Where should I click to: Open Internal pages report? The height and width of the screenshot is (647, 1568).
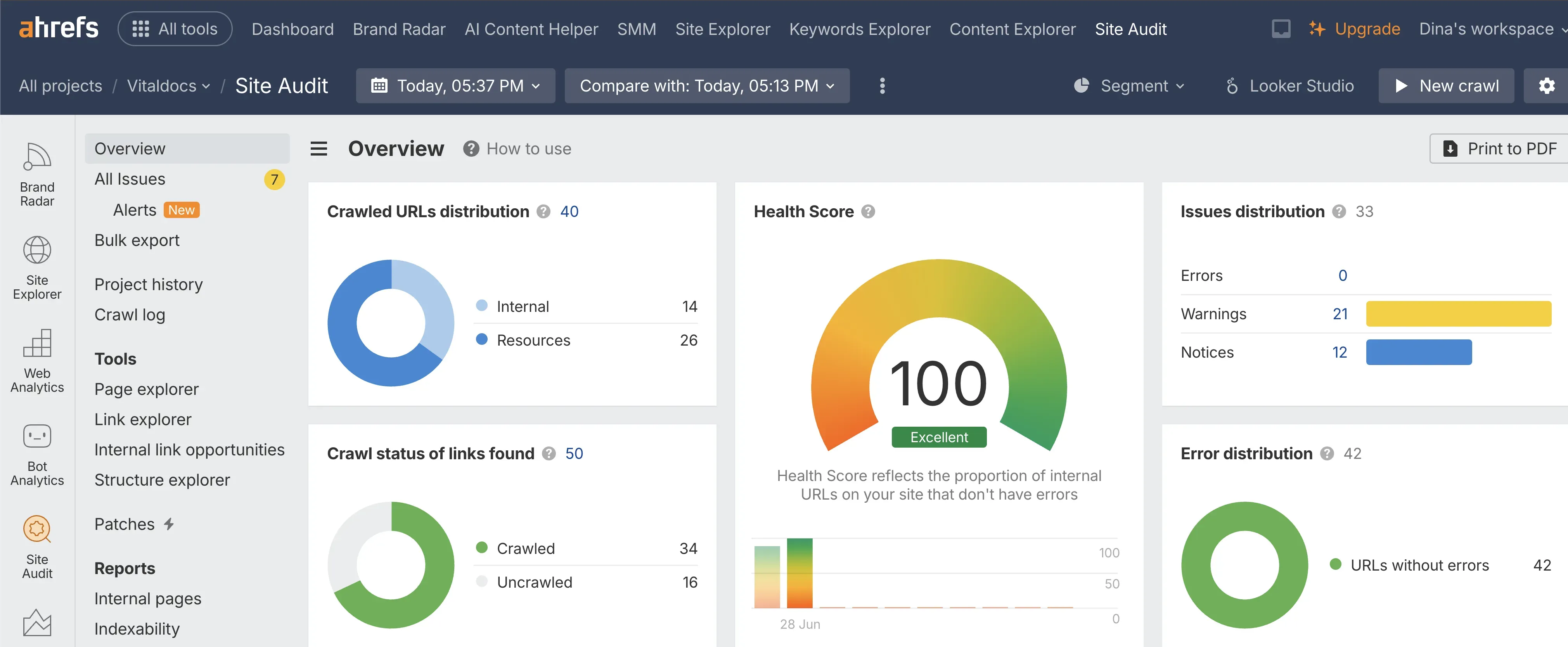[x=147, y=599]
